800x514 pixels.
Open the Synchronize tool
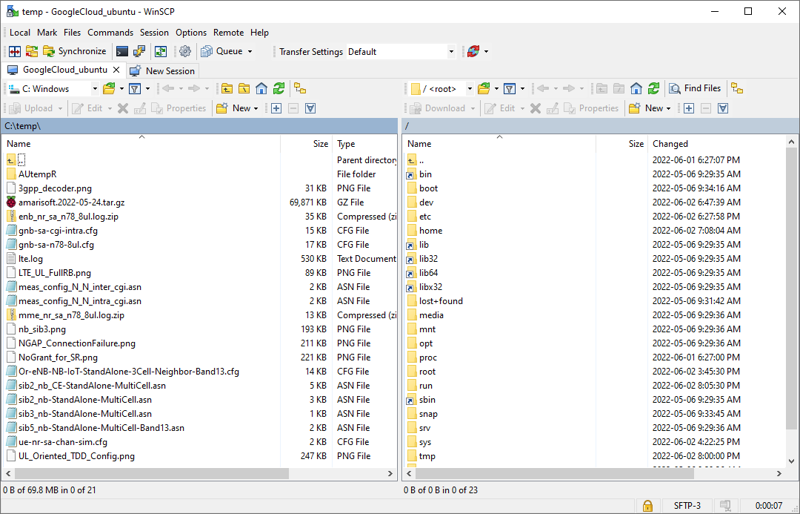point(75,51)
